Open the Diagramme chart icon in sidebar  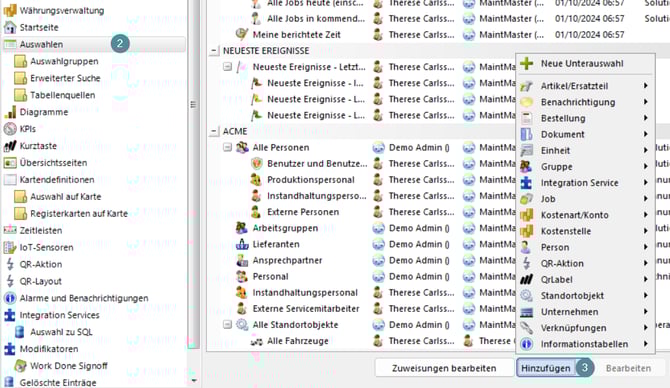tap(10, 112)
